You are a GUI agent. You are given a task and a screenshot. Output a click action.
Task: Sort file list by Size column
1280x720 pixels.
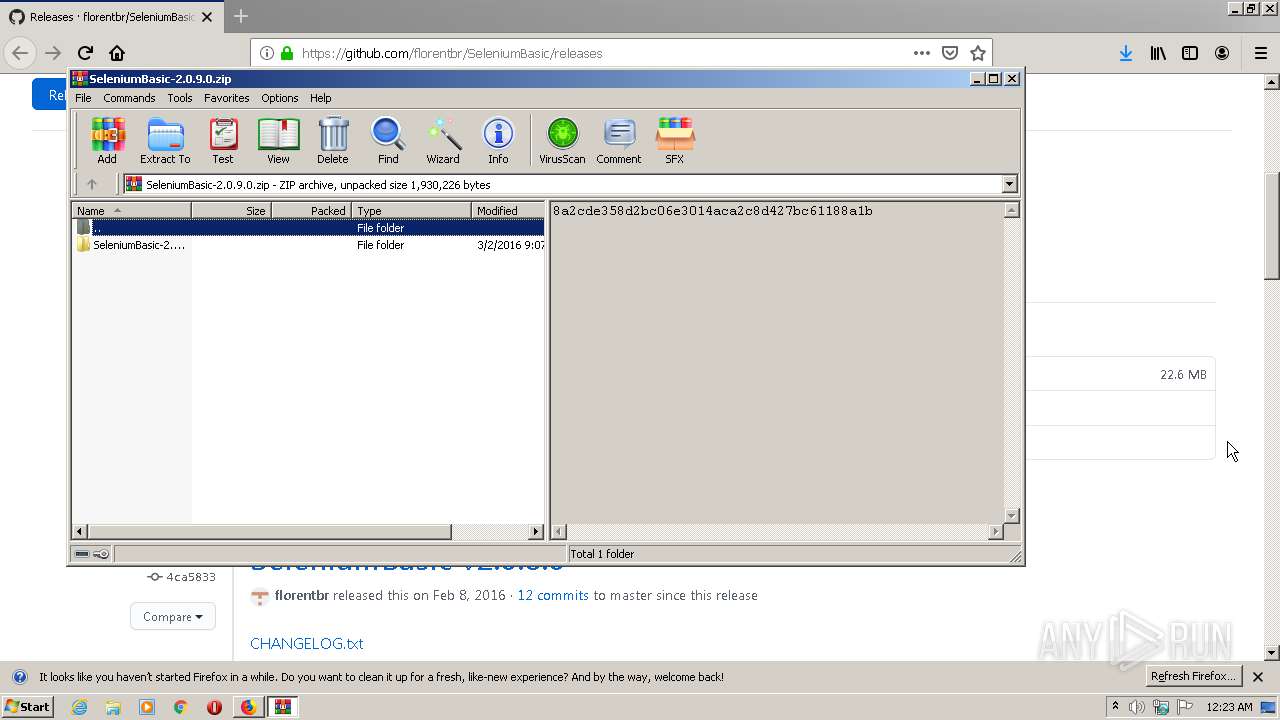click(231, 210)
